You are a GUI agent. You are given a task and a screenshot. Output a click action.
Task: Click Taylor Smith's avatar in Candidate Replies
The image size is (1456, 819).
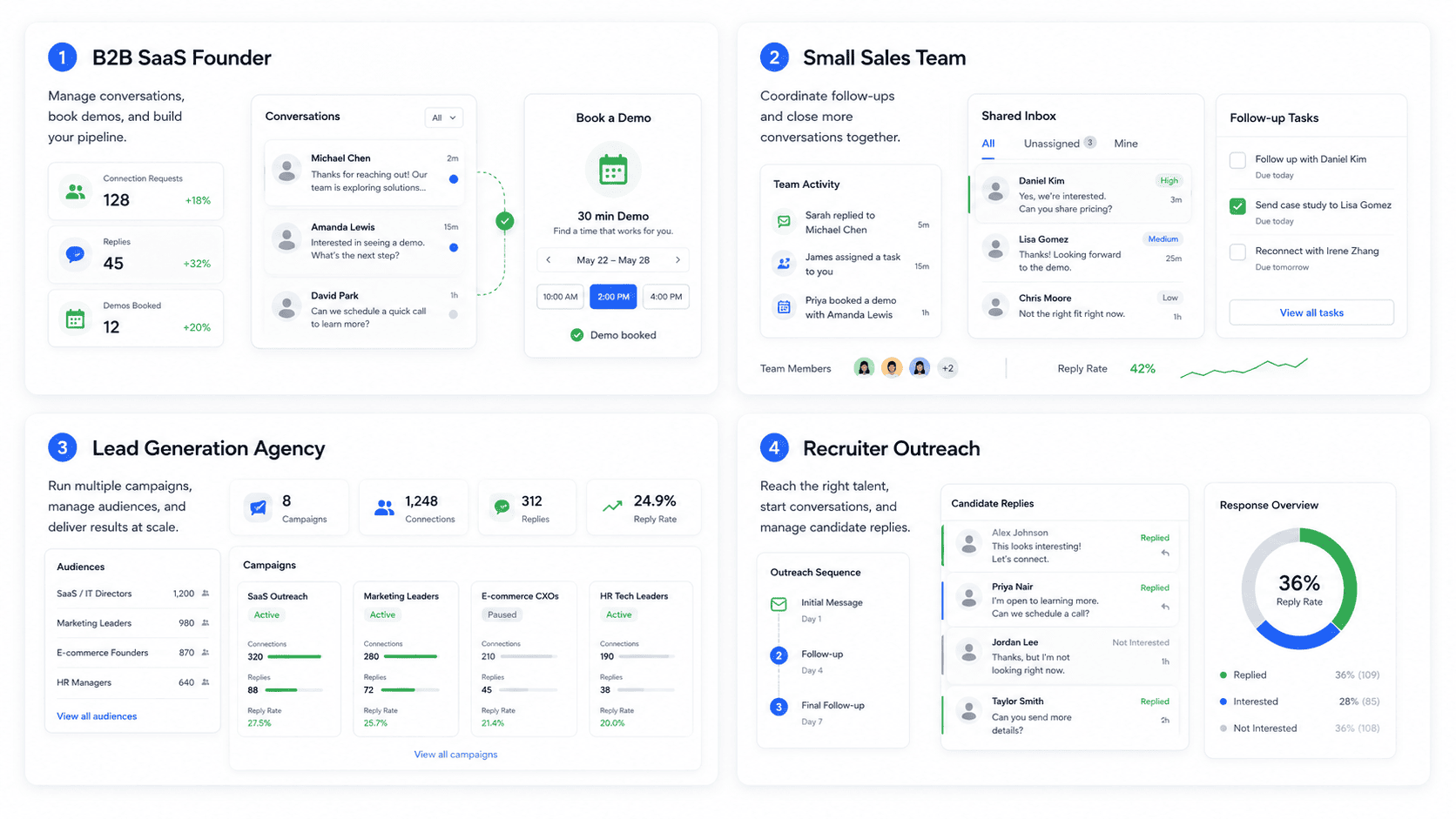click(968, 711)
